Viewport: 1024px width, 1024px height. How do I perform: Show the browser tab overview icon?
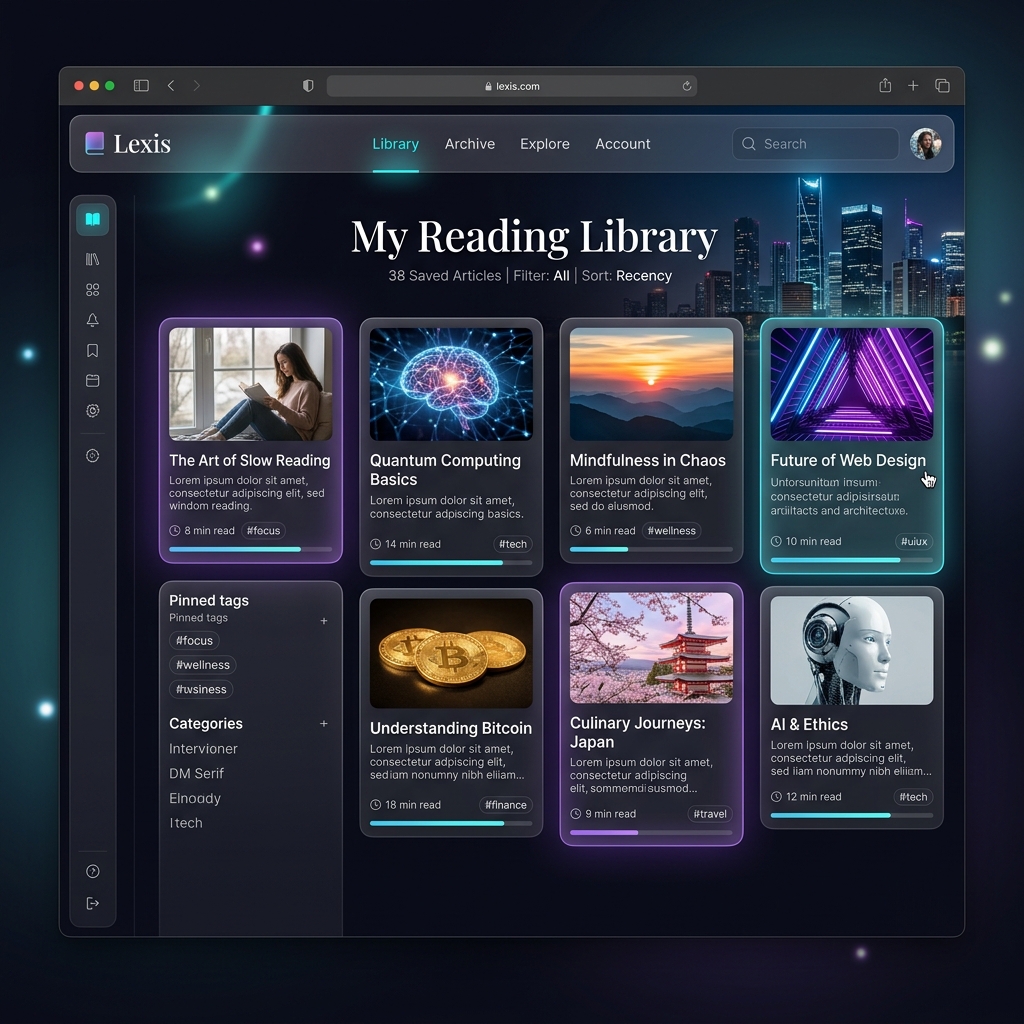pos(942,86)
